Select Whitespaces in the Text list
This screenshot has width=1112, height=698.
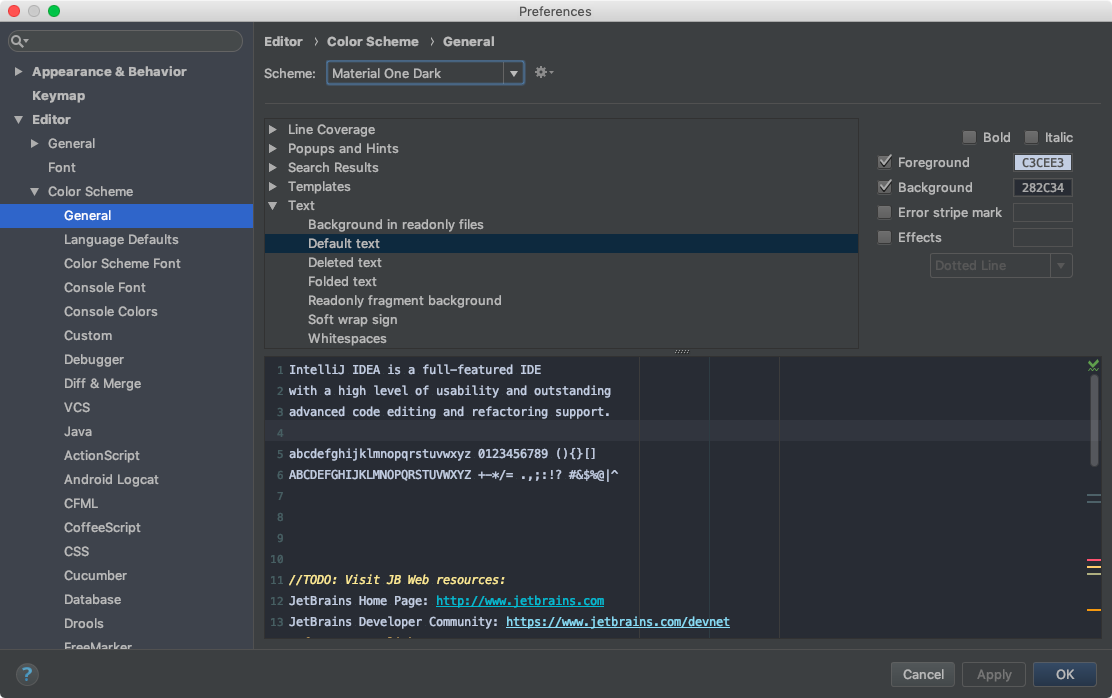pyautogui.click(x=347, y=339)
